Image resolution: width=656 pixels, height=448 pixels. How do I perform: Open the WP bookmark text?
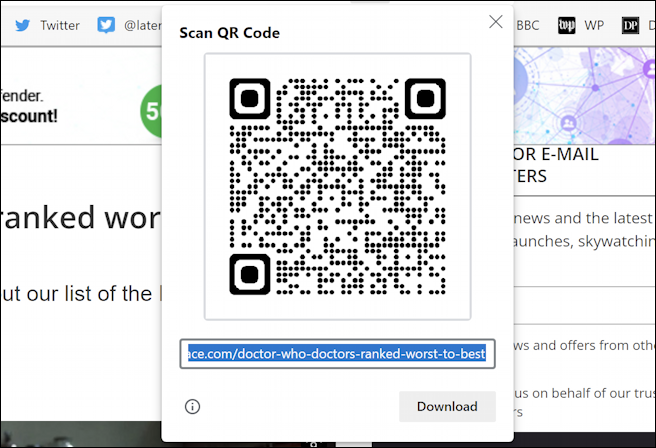pyautogui.click(x=594, y=26)
